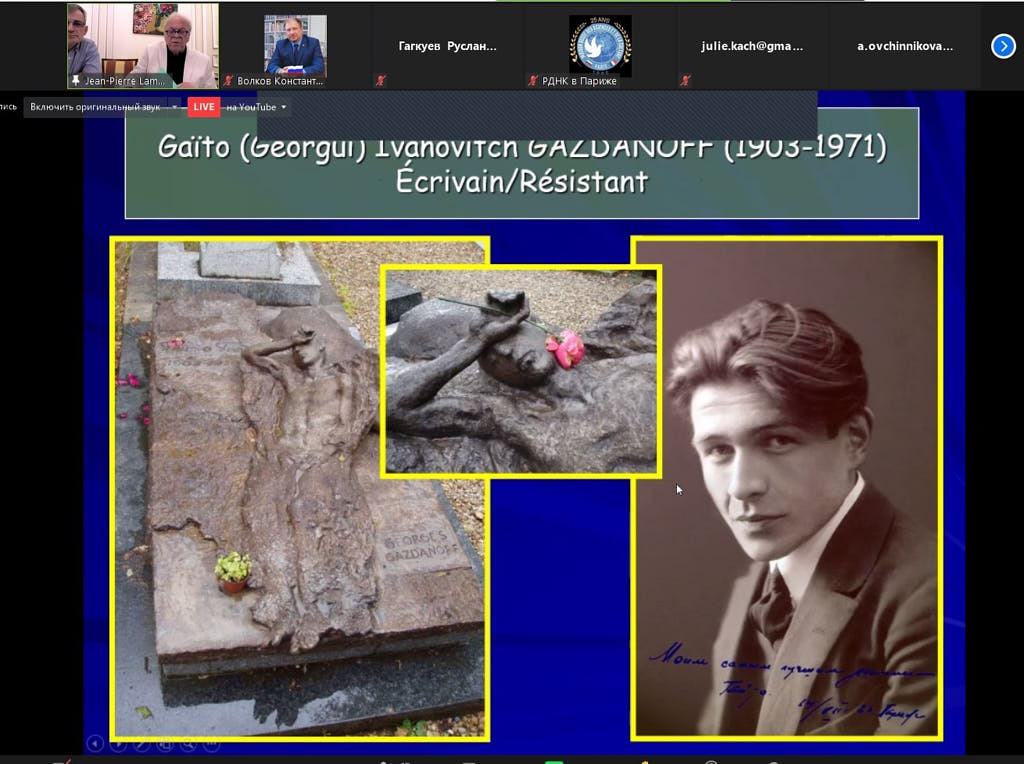This screenshot has width=1024, height=764.
Task: Select the РДНК в Париже logo tile
Action: tap(600, 45)
